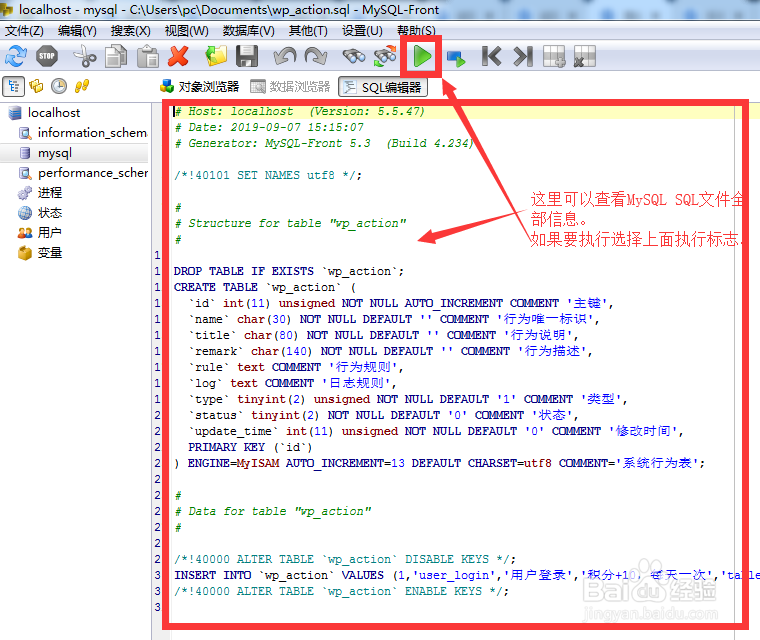The height and width of the screenshot is (640, 760).
Task: Click the PRIMARY KEY (`id`) line
Action: [x=250, y=447]
